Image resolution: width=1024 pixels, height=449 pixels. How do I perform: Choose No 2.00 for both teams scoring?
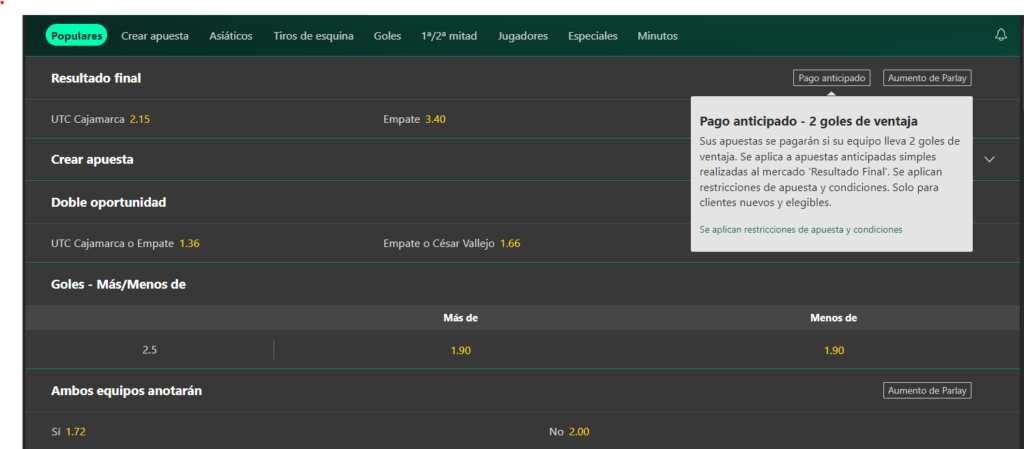569,431
